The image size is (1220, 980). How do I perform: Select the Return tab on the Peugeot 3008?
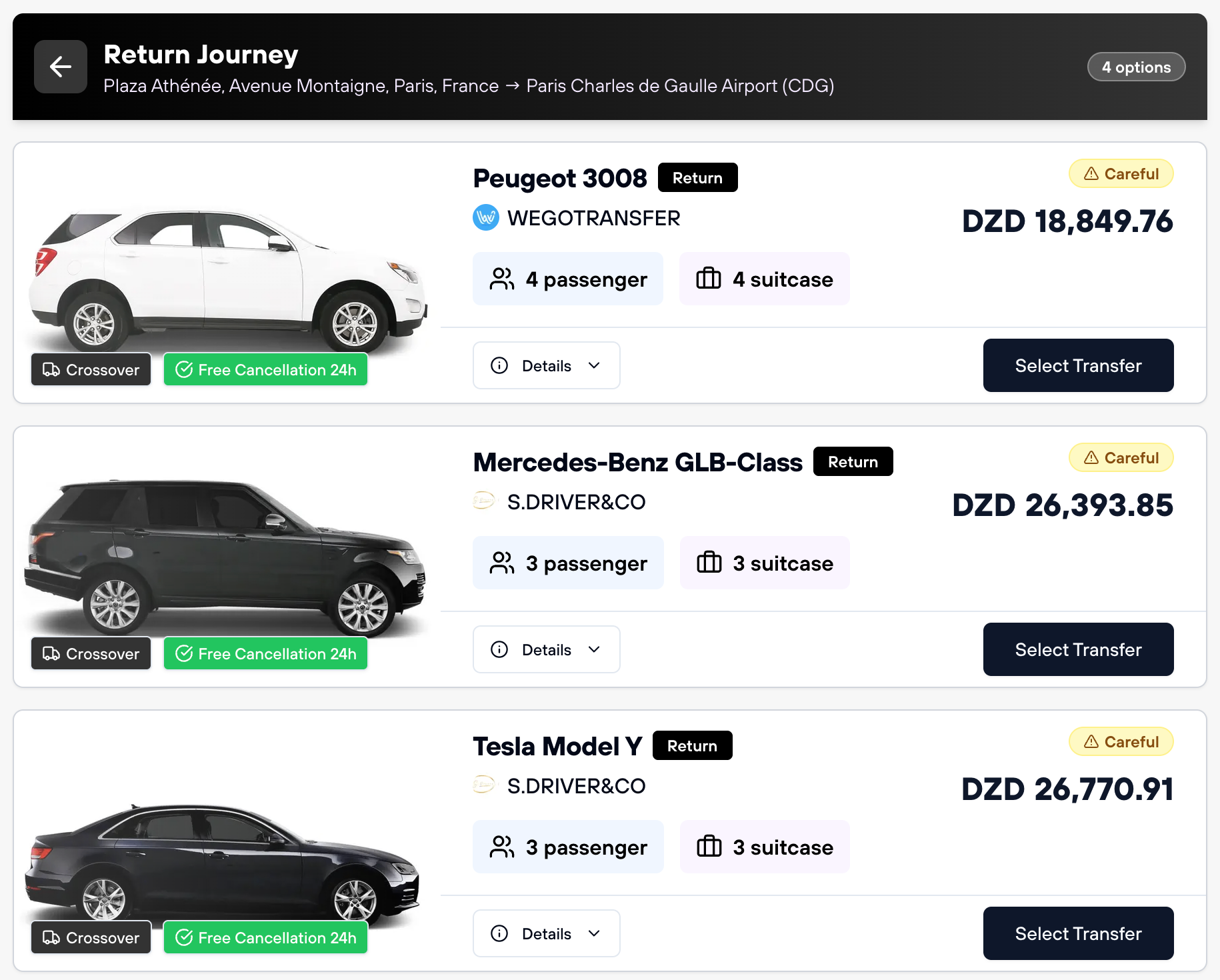tap(697, 177)
